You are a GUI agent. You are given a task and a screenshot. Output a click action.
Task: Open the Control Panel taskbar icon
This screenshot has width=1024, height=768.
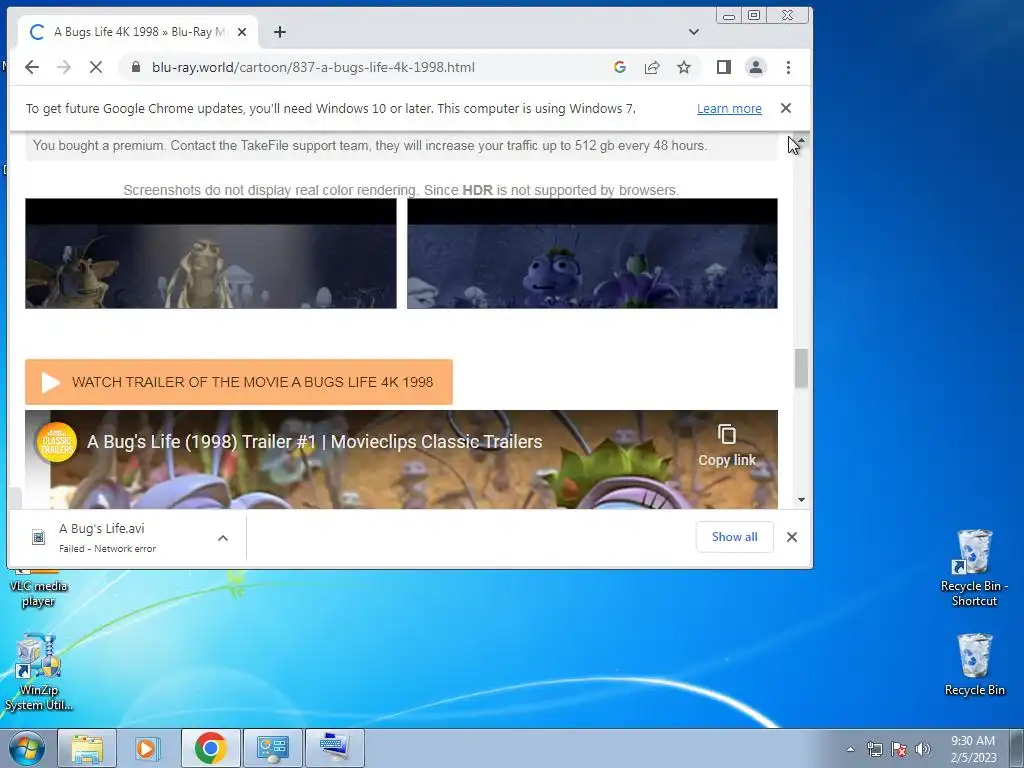(272, 748)
